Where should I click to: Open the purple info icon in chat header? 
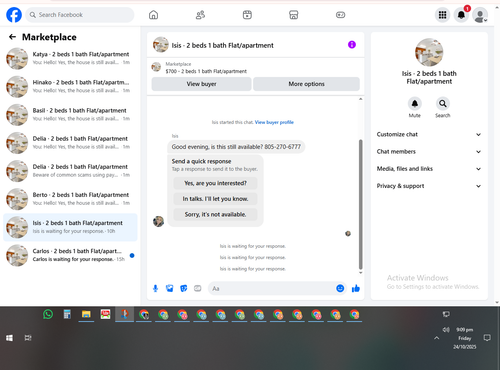point(352,45)
